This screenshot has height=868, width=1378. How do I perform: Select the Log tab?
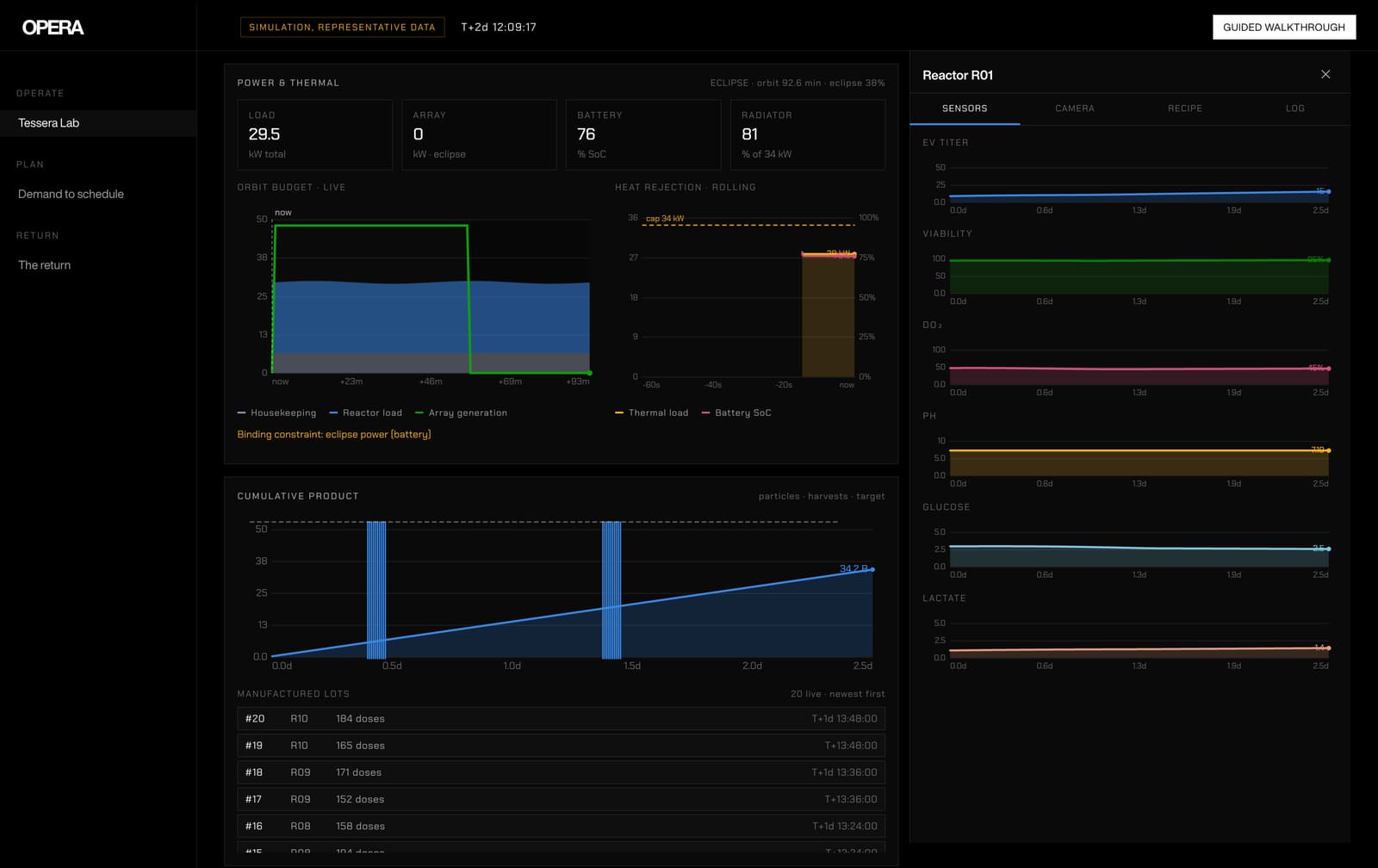pyautogui.click(x=1295, y=108)
